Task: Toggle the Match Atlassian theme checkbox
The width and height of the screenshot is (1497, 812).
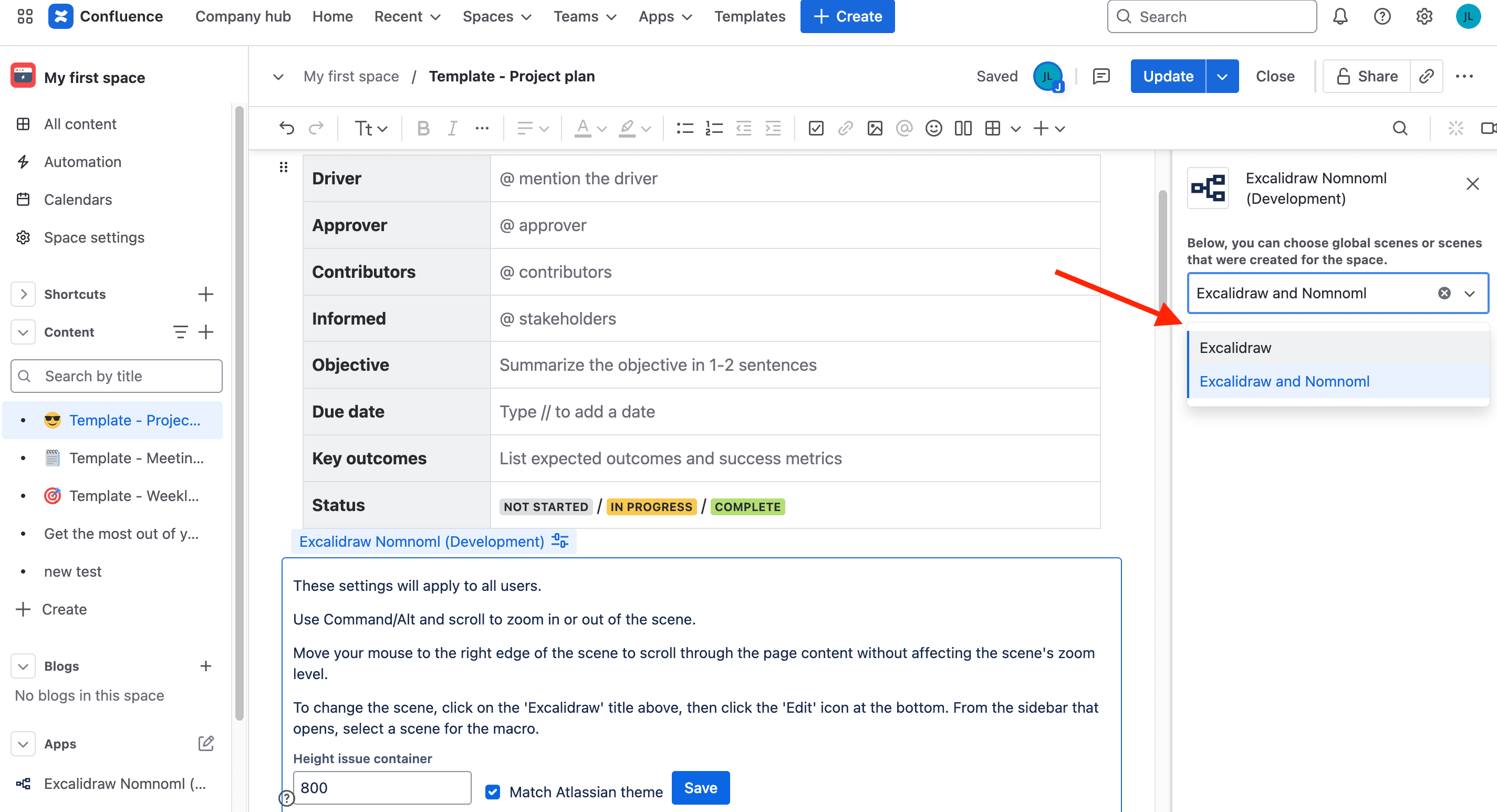Action: (x=492, y=792)
